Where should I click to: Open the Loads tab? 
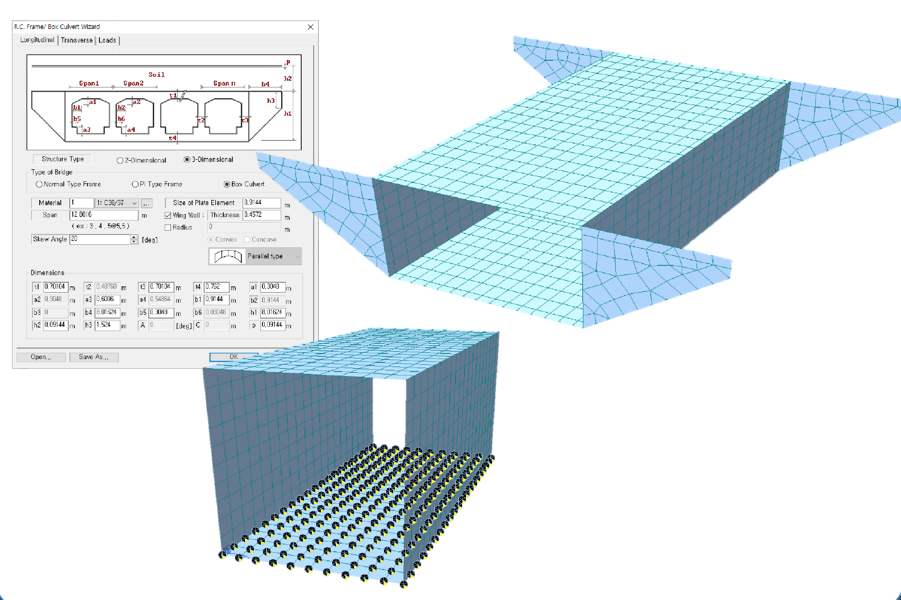[x=107, y=40]
